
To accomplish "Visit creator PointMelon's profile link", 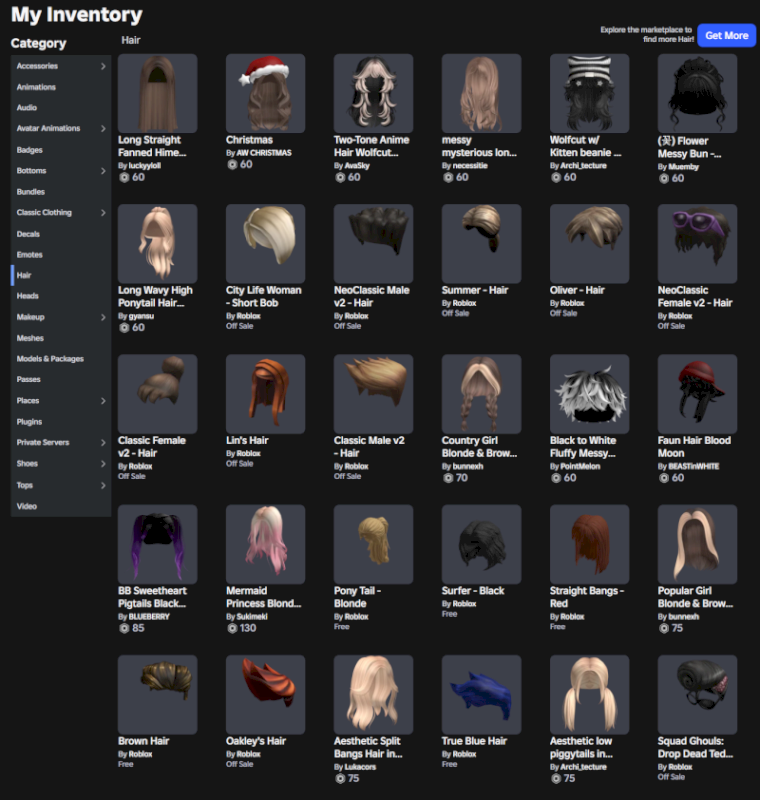I will [x=580, y=466].
